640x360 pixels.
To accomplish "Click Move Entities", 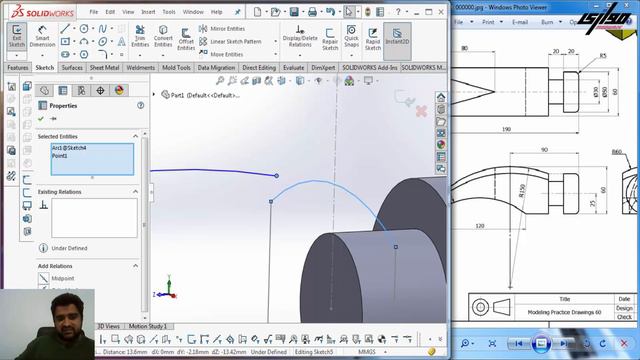I will pos(221,54).
